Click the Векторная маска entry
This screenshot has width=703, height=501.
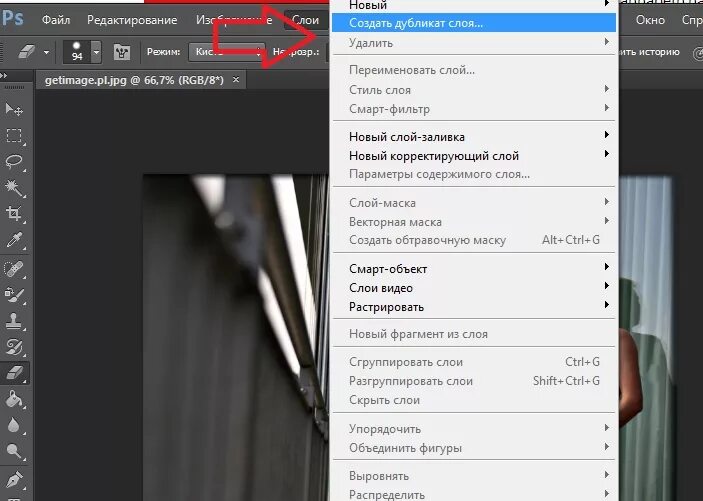coord(474,222)
